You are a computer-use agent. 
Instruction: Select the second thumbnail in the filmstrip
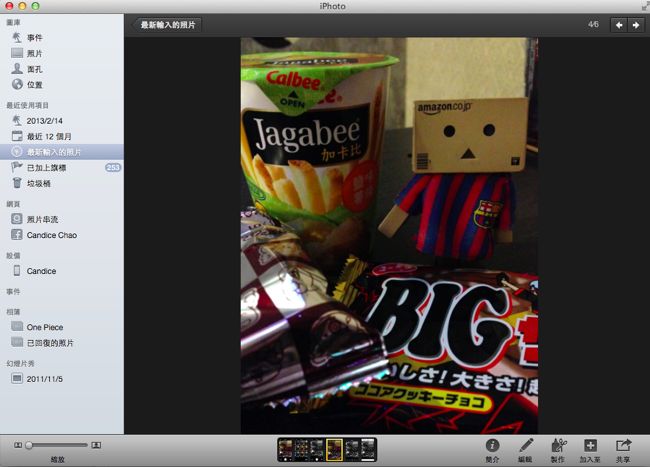[x=301, y=450]
